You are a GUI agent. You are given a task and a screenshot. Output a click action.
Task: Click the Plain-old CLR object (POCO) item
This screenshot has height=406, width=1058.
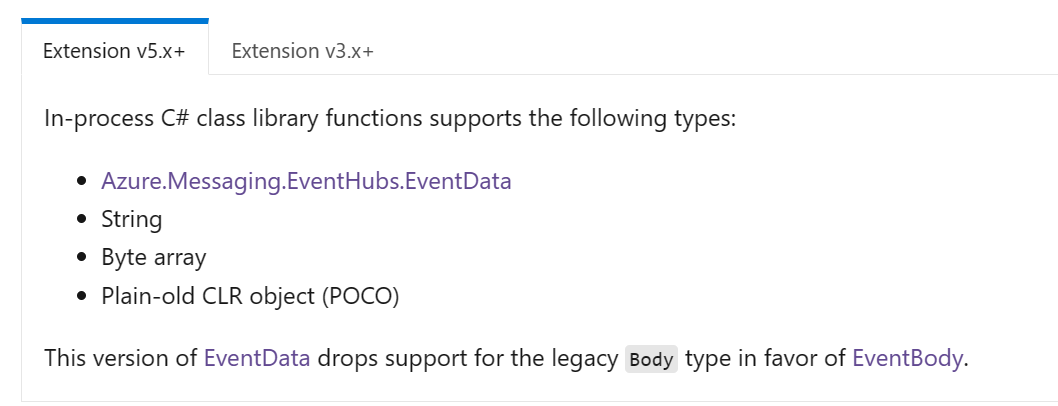click(x=250, y=296)
